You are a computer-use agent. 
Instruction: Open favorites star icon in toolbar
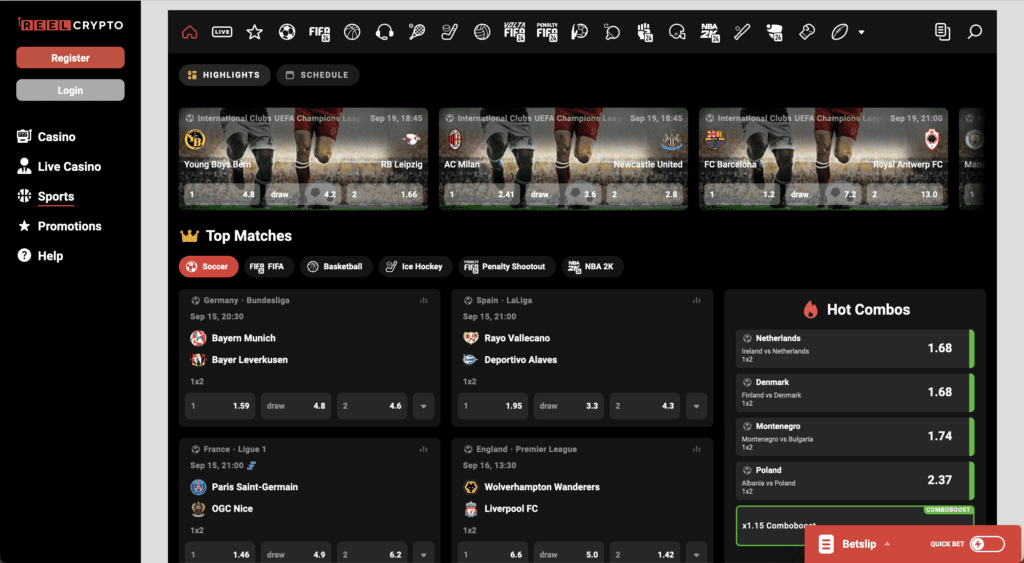pyautogui.click(x=254, y=31)
